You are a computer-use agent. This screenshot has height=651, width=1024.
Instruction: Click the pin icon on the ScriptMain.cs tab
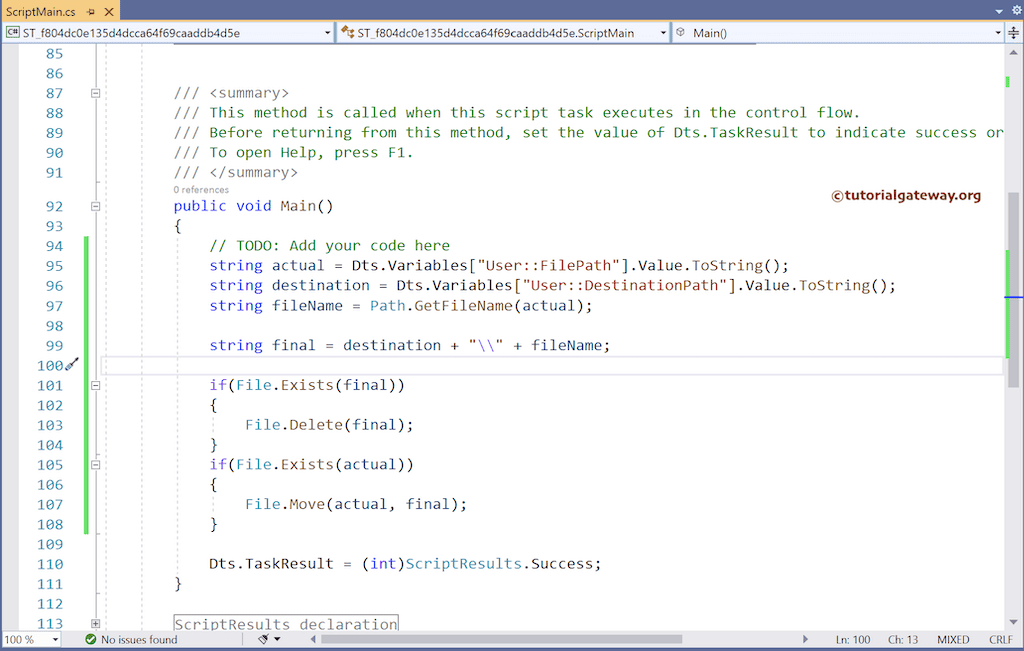(91, 12)
